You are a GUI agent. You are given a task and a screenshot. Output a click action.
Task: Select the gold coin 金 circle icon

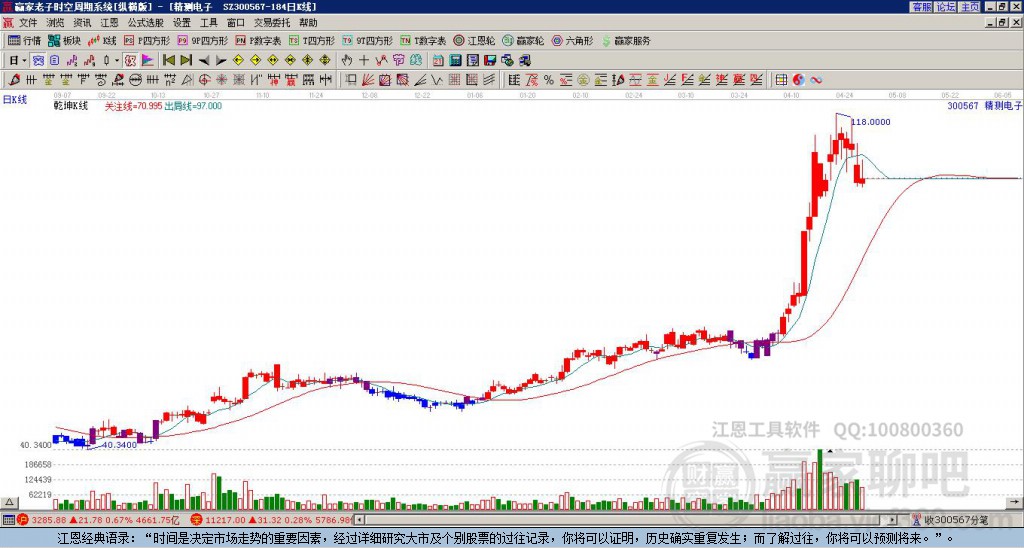pos(583,80)
